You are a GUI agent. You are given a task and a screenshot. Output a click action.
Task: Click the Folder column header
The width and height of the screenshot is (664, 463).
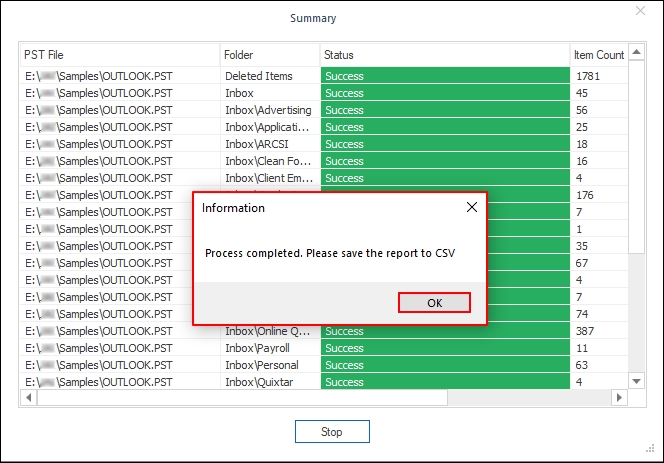(x=270, y=55)
